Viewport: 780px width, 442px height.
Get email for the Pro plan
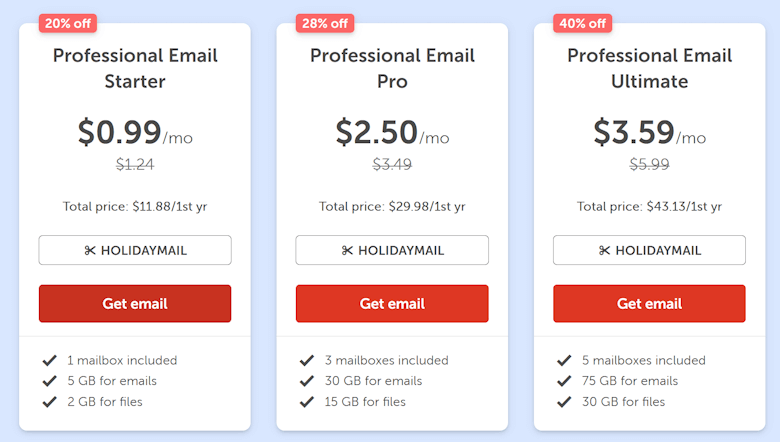pyautogui.click(x=392, y=303)
